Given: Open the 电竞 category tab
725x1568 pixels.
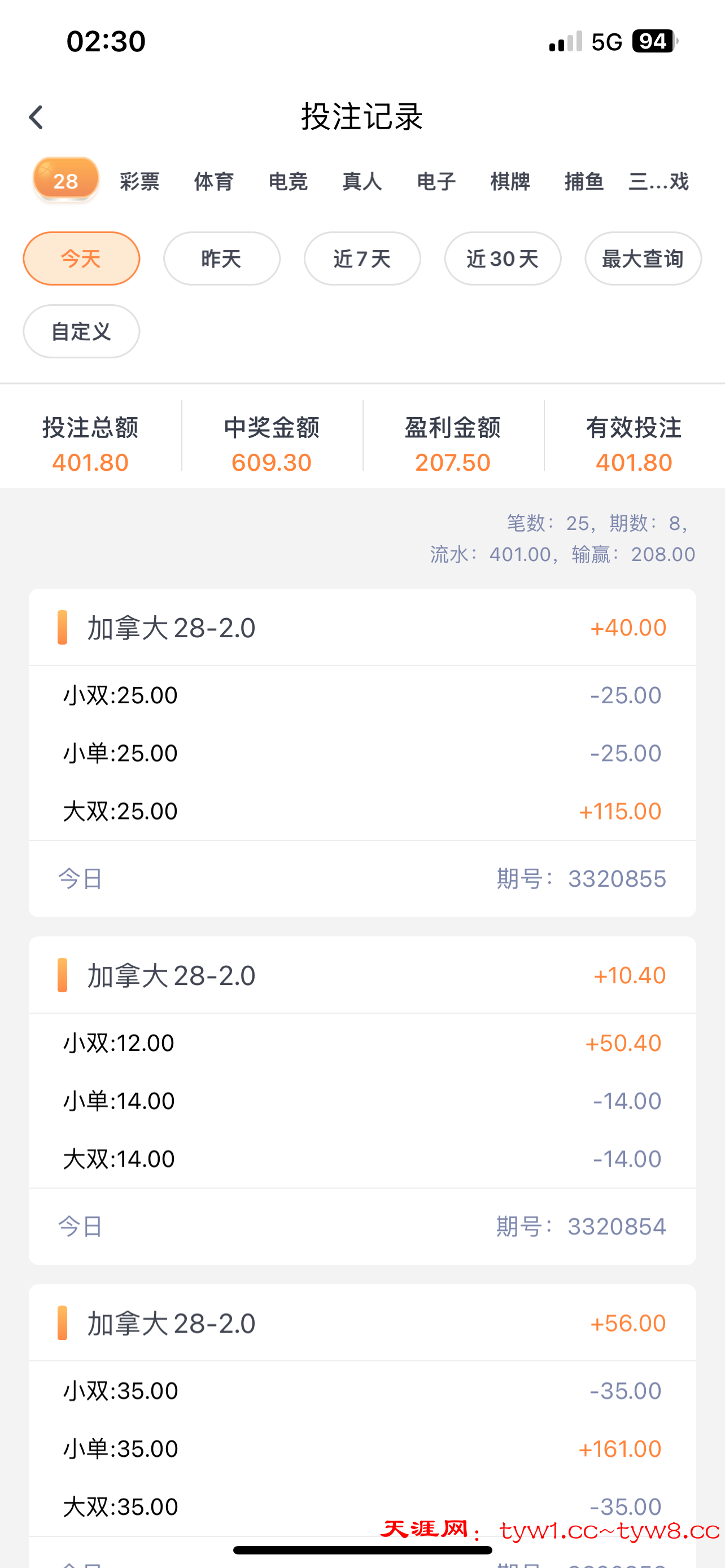Looking at the screenshot, I should point(288,181).
